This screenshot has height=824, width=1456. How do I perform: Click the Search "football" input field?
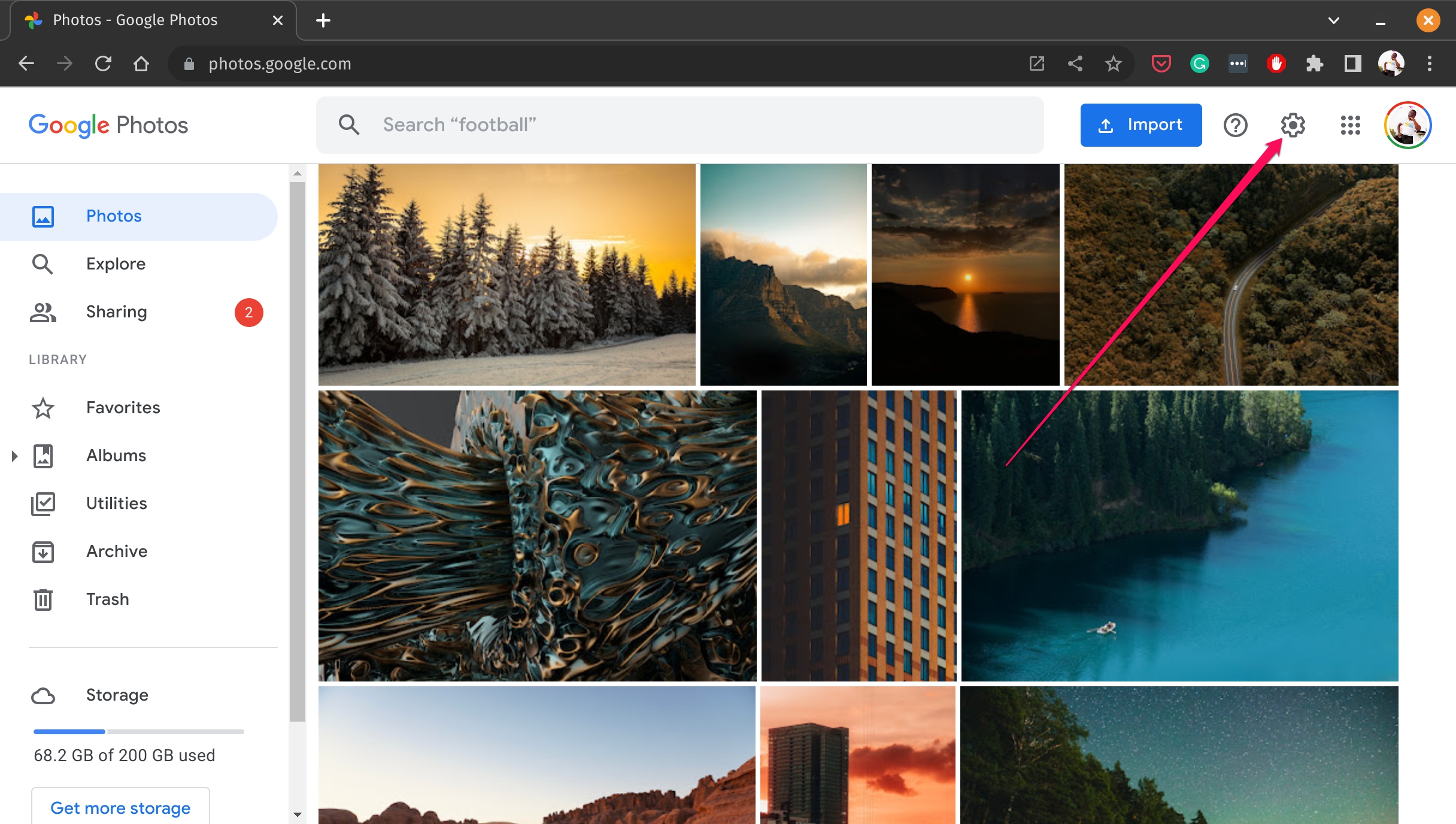point(680,125)
